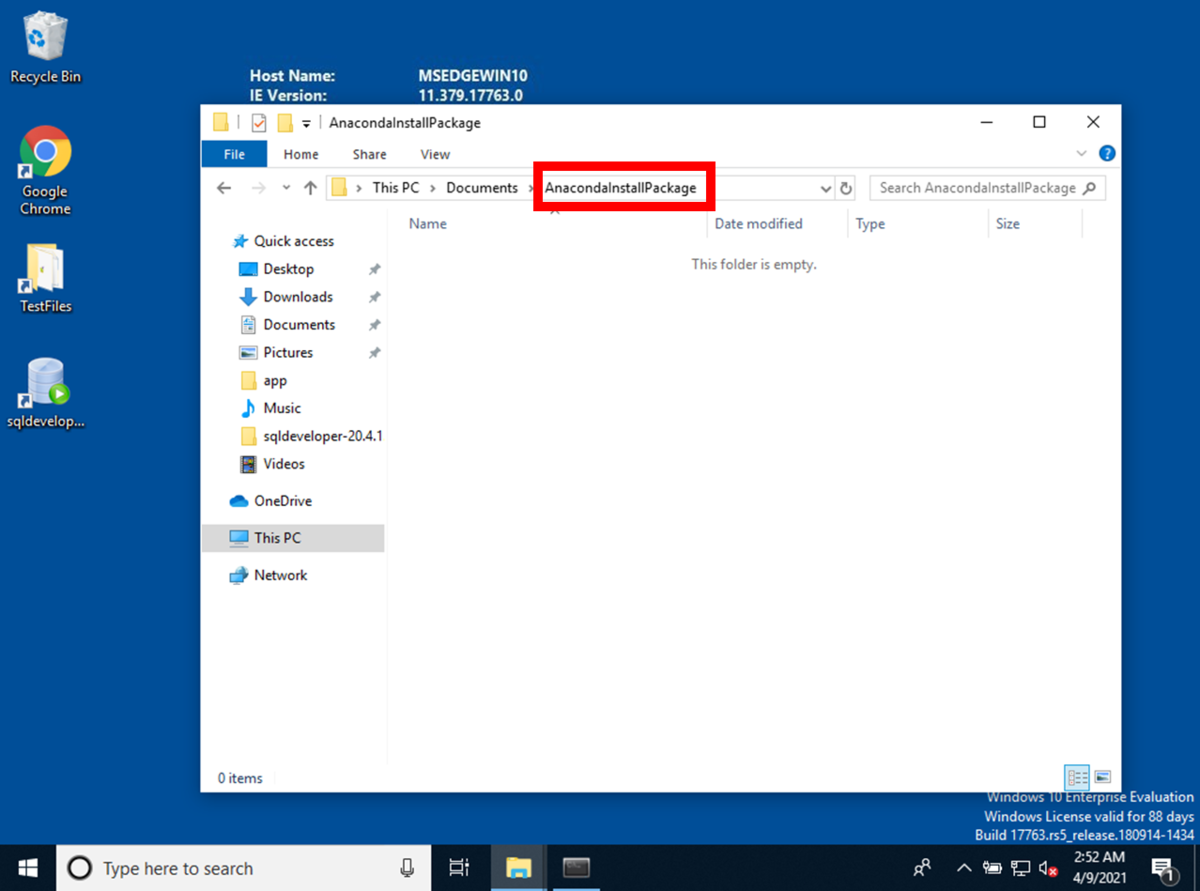This screenshot has width=1200, height=891.
Task: Open Videos in the navigation pane
Action: tap(284, 464)
